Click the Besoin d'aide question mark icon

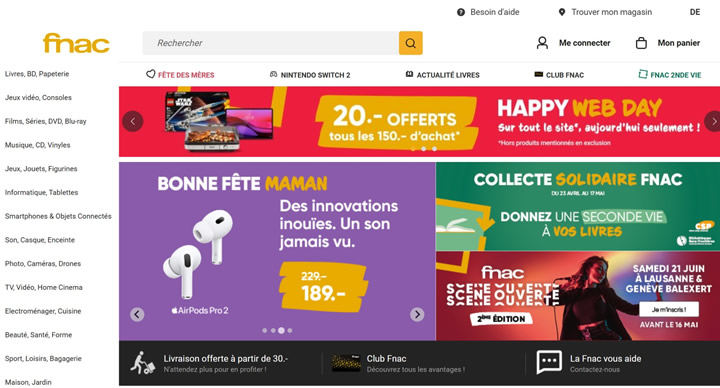[x=461, y=12]
